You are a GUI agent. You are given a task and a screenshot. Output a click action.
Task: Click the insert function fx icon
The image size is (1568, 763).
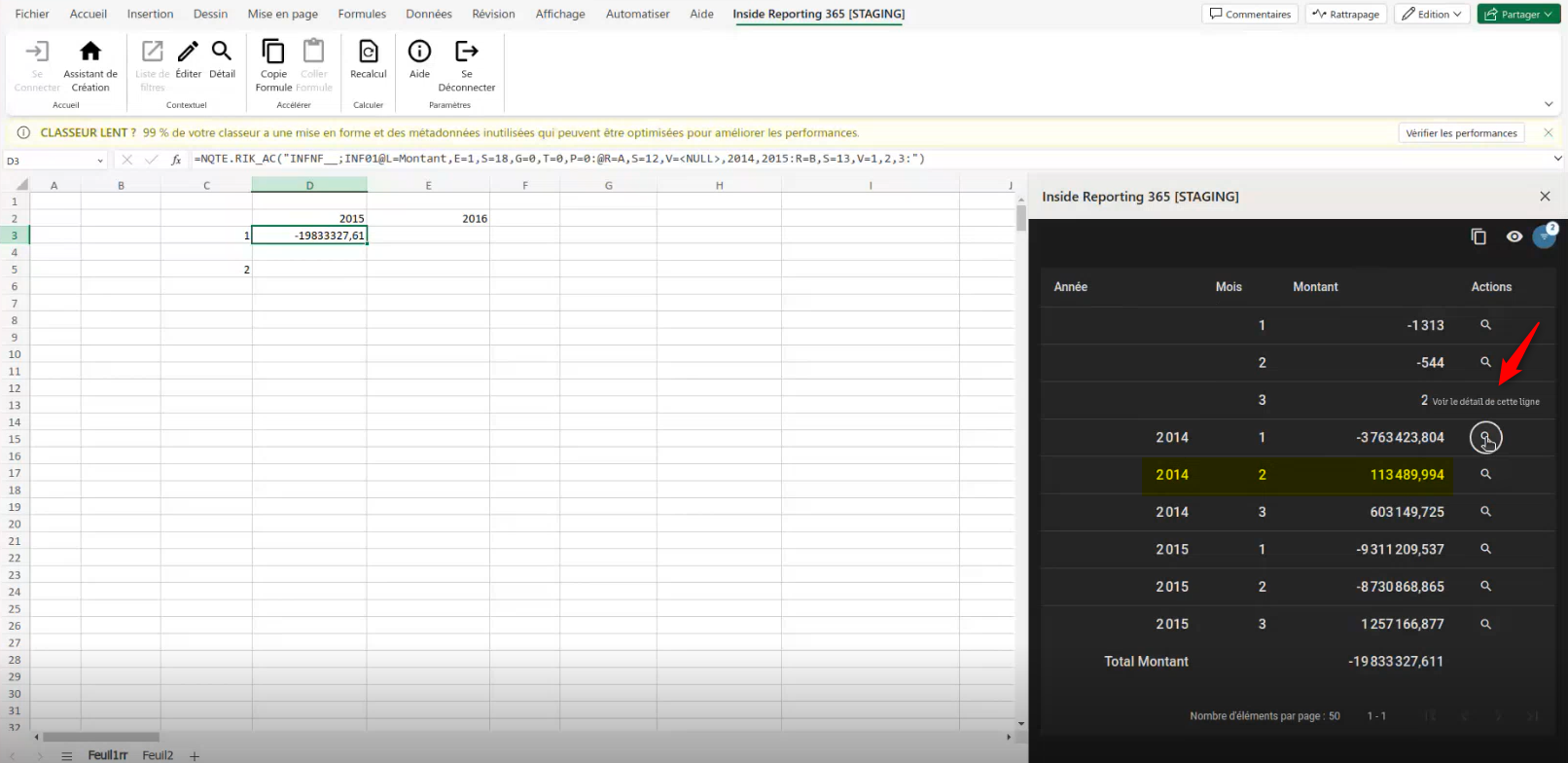point(176,160)
